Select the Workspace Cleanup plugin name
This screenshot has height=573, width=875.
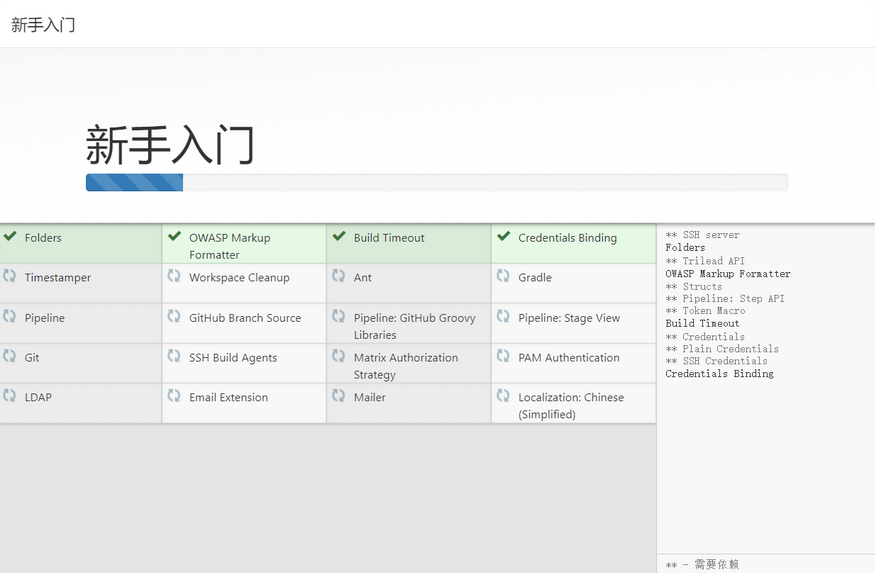pos(239,277)
